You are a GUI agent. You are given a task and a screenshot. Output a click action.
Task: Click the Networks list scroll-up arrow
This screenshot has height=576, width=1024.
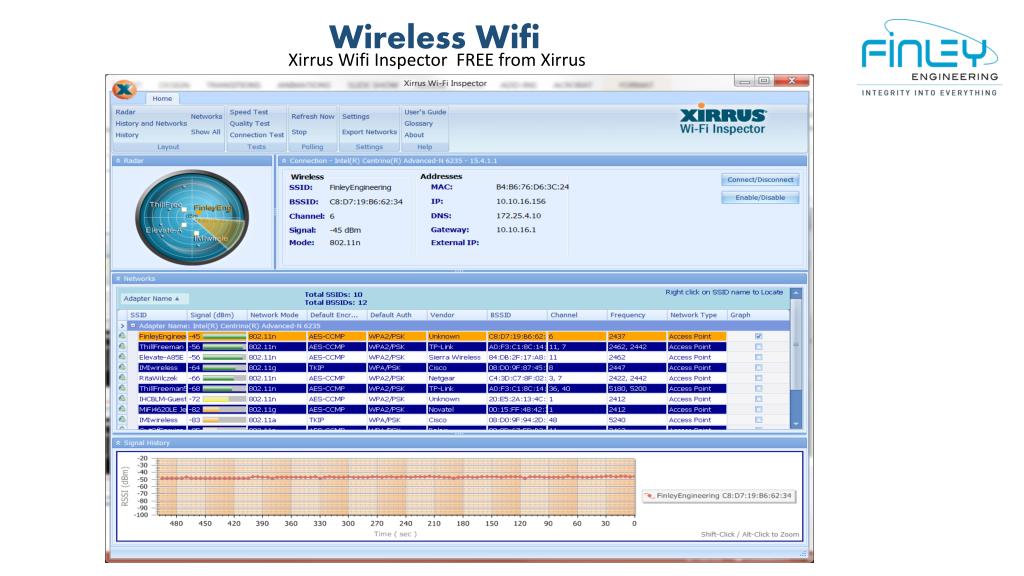(795, 293)
